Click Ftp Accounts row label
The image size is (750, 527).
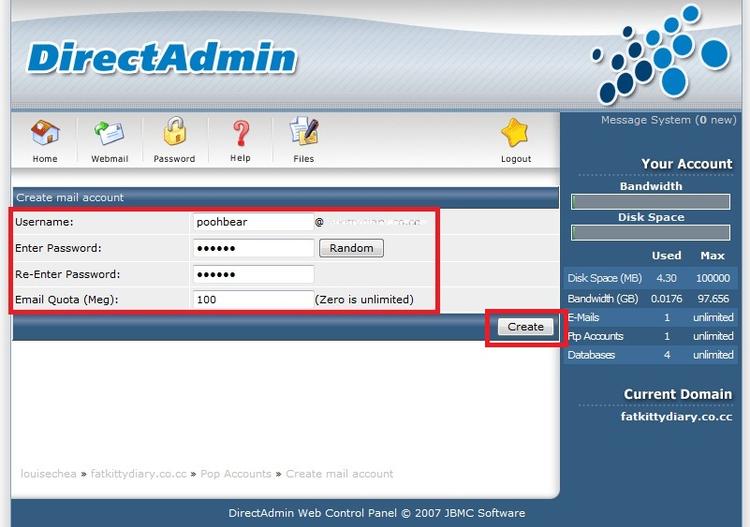point(596,336)
